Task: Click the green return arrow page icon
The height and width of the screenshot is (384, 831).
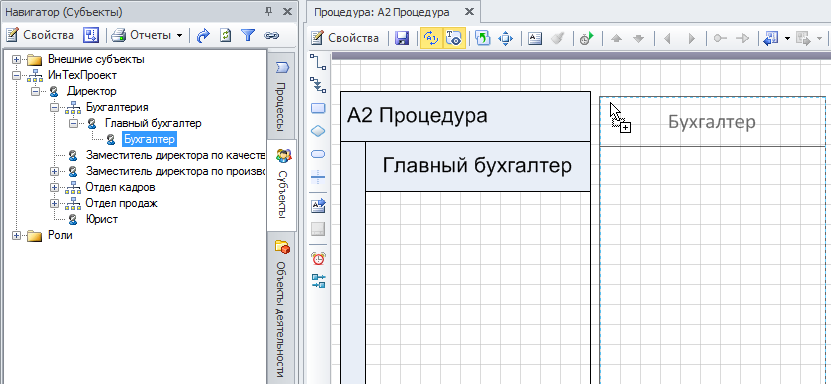Action: coord(483,38)
